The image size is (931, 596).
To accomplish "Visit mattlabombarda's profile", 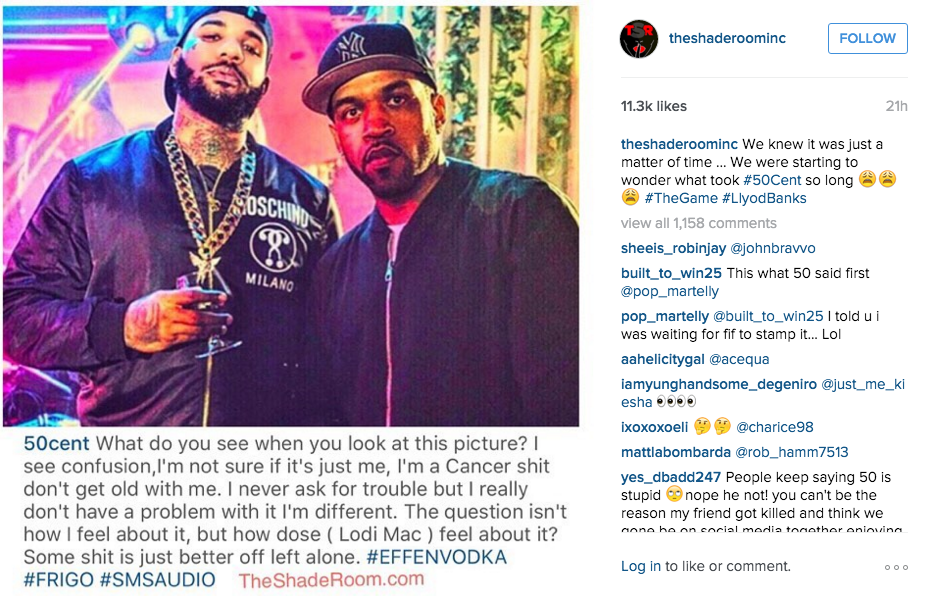I will pos(676,452).
